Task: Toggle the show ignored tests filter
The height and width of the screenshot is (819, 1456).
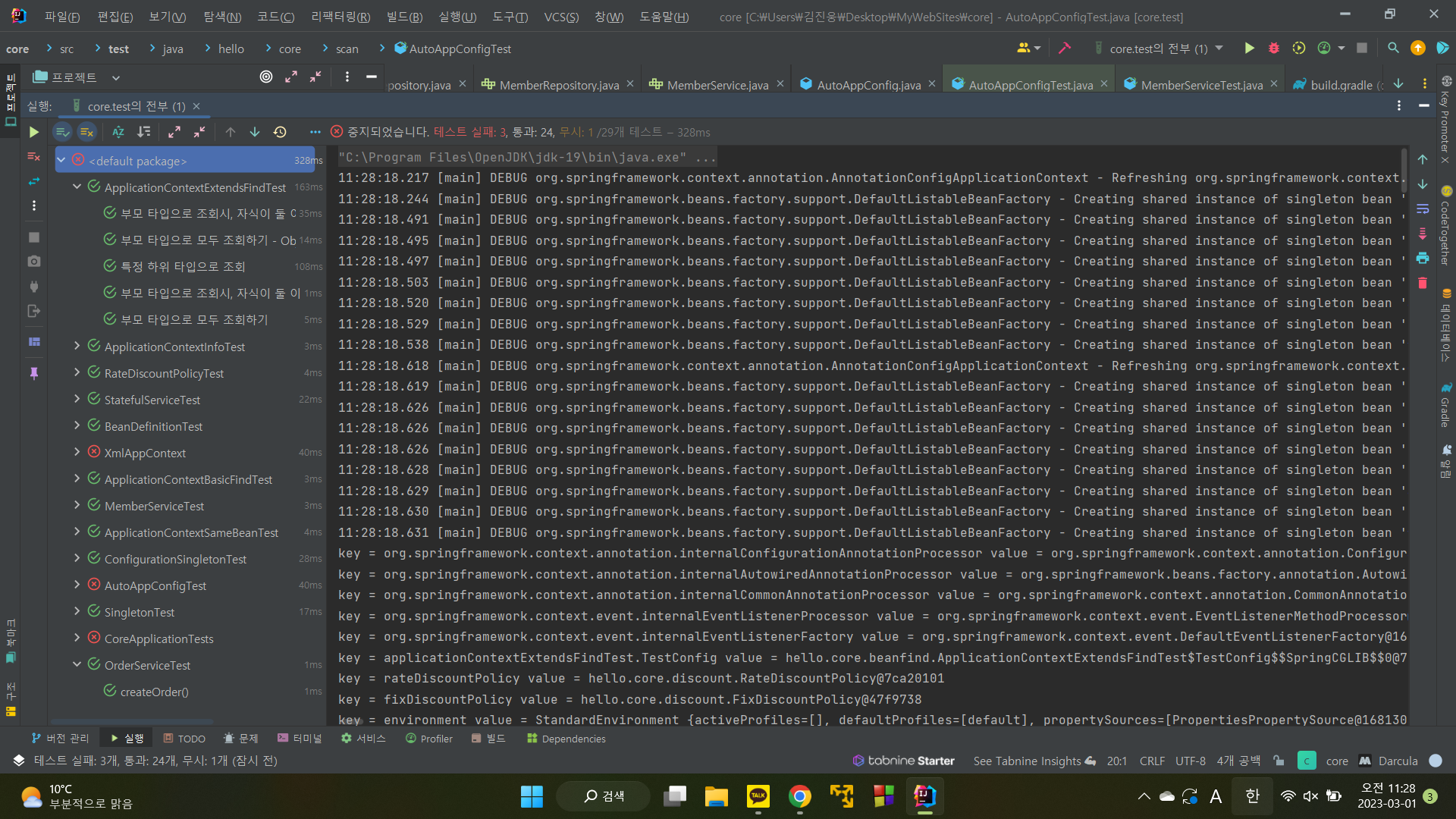Action: [87, 132]
